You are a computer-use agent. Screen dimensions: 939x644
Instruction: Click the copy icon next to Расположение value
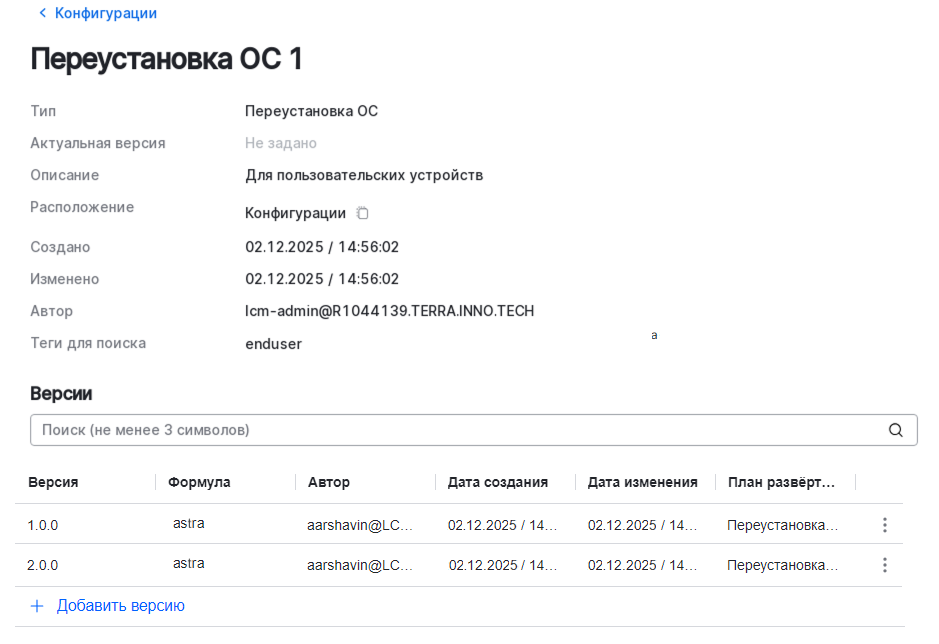pos(362,212)
